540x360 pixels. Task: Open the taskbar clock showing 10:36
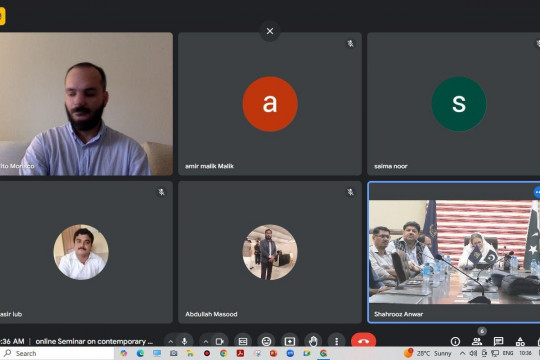[525, 353]
